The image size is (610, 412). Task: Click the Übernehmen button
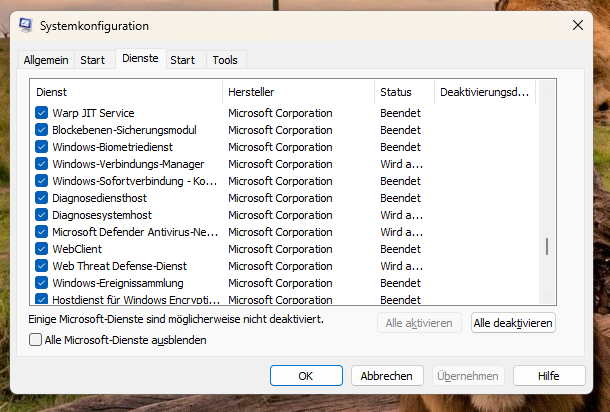(x=468, y=376)
